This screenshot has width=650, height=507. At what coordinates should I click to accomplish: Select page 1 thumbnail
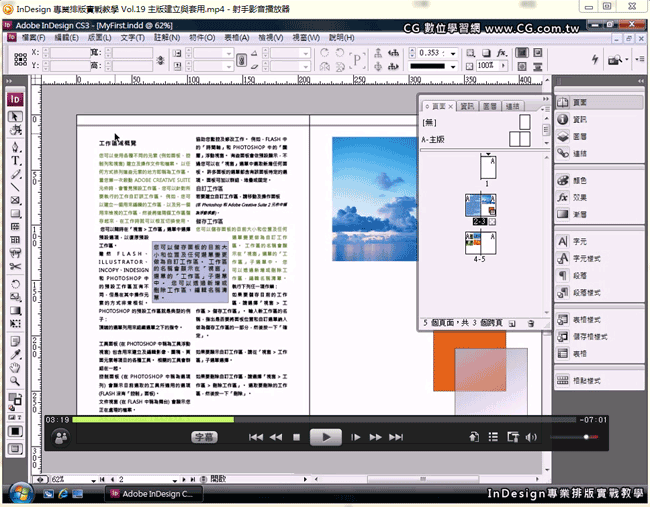point(488,167)
